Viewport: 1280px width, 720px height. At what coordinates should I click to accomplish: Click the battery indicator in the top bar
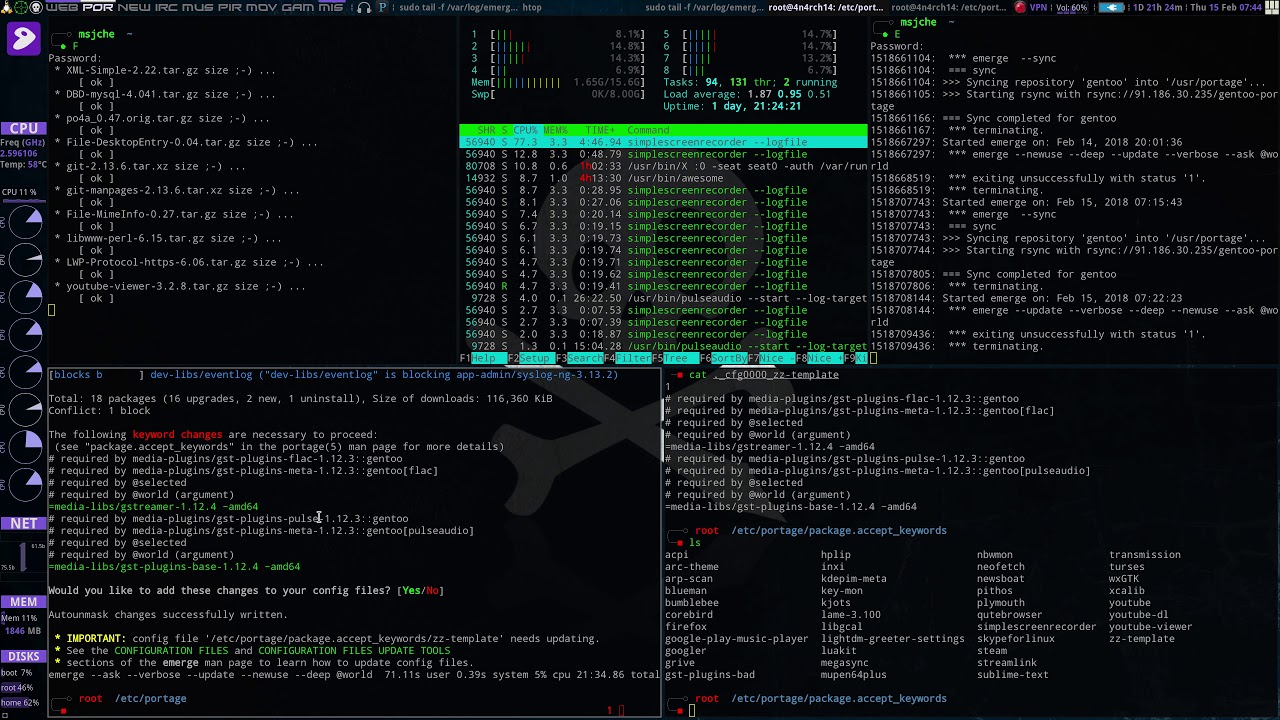pyautogui.click(x=1110, y=7)
